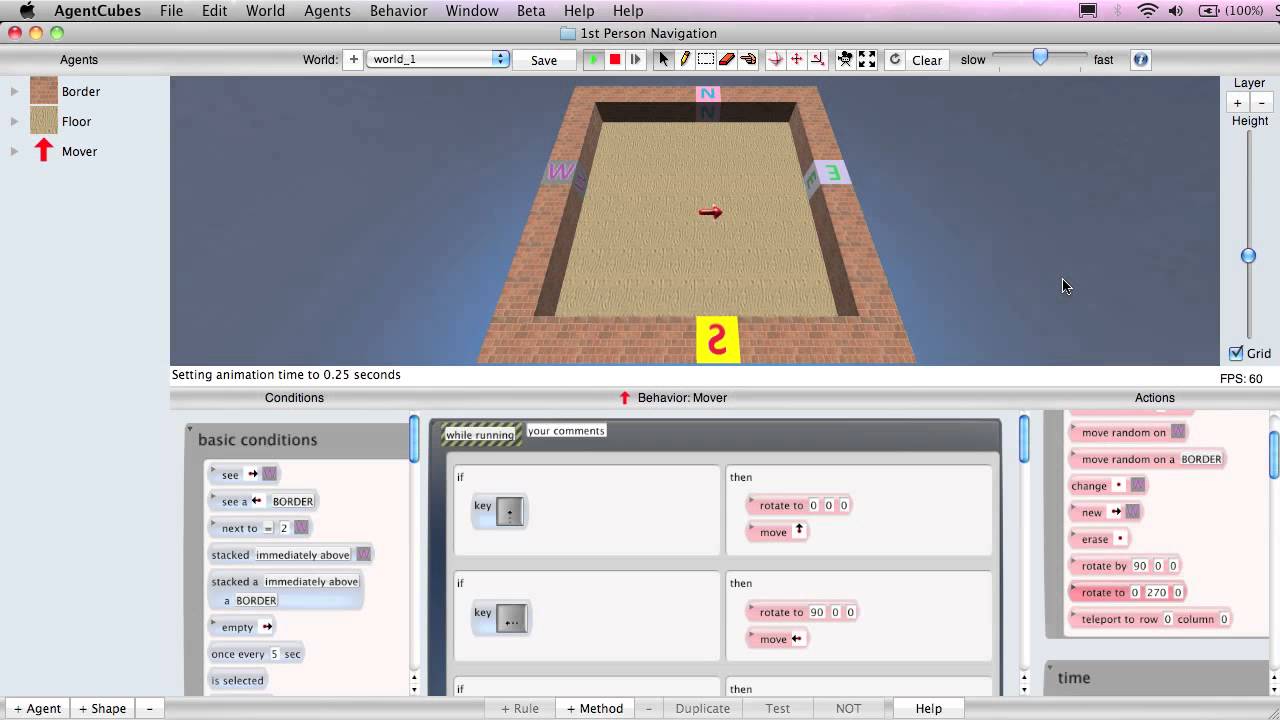Screen dimensions: 1280x720
Task: Expand the 'rotate to 0 270 0' action
Action: pos(1073,586)
